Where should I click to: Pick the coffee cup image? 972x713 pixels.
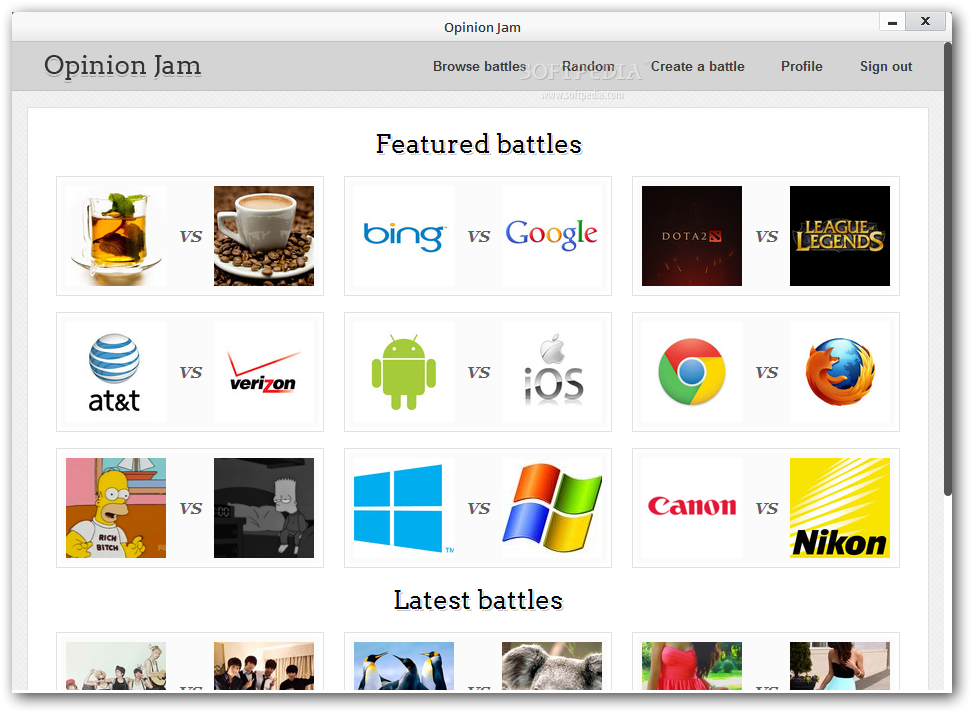264,236
